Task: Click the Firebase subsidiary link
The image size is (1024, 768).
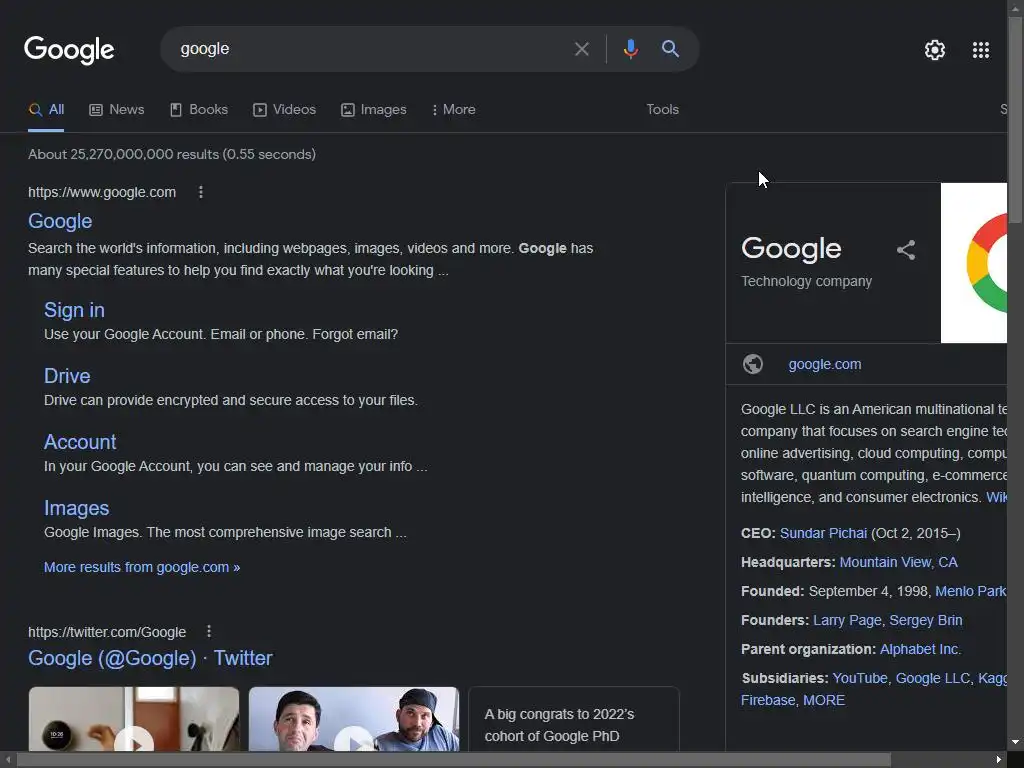Action: pos(767,700)
